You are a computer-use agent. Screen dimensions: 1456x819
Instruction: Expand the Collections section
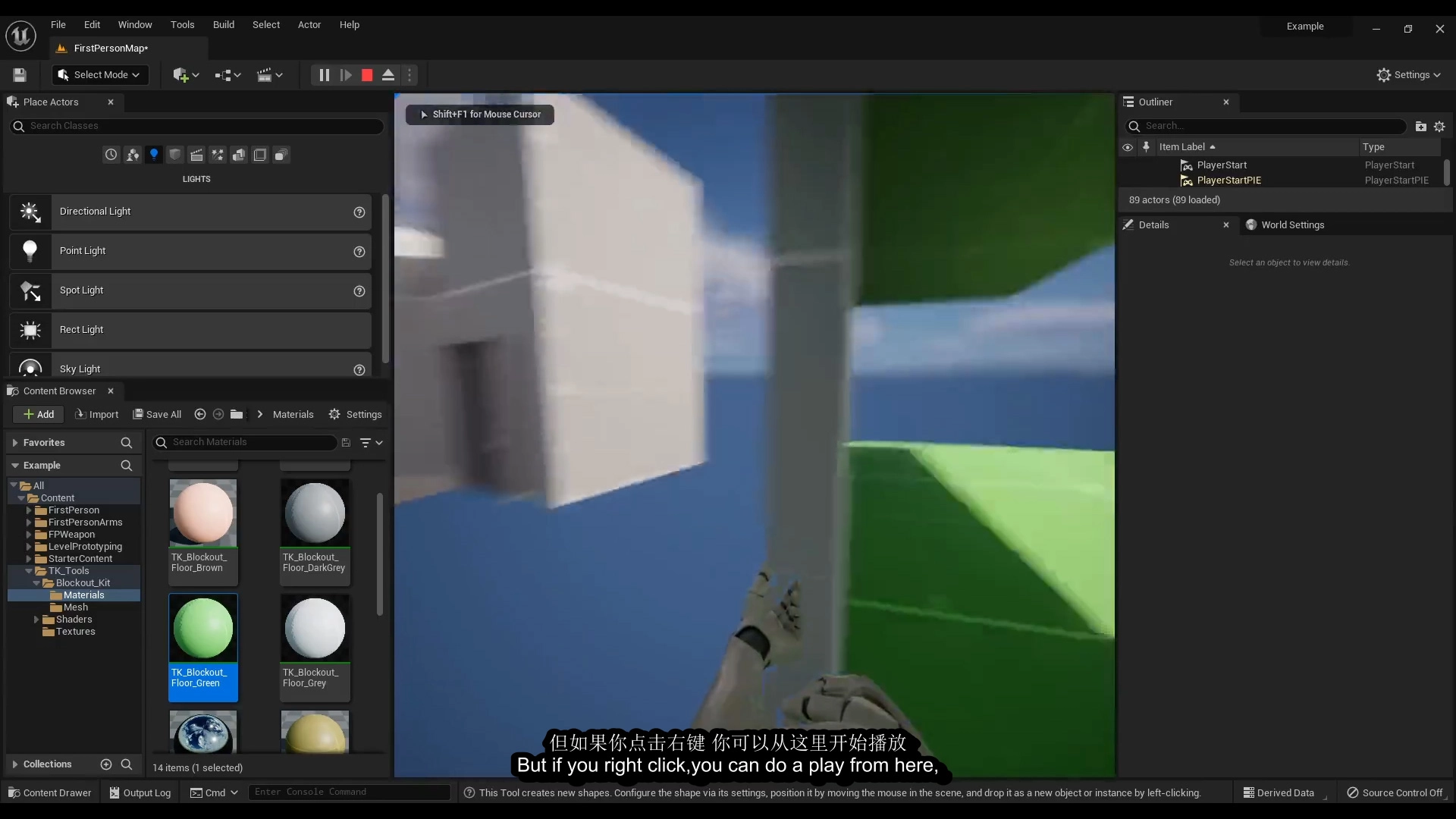pos(14,764)
